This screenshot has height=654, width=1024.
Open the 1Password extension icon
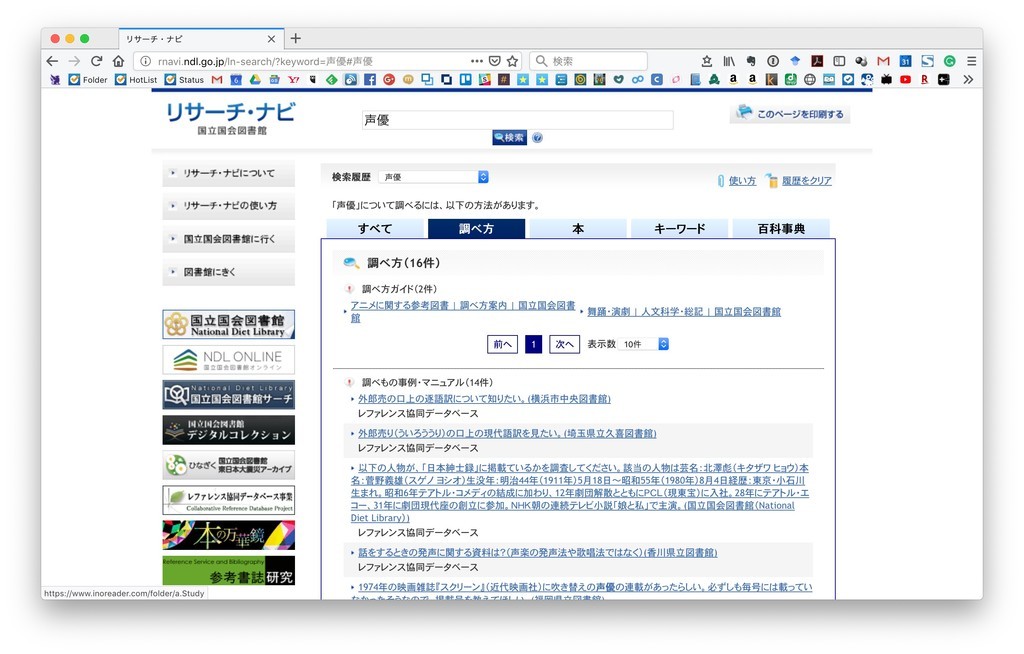coord(773,61)
